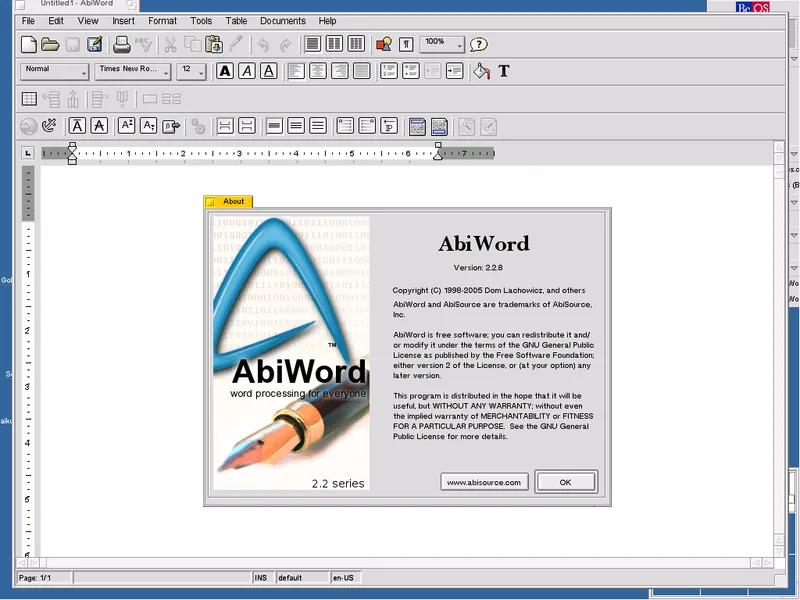The image size is (800, 600).
Task: Toggle justified text alignment
Action: [362, 71]
